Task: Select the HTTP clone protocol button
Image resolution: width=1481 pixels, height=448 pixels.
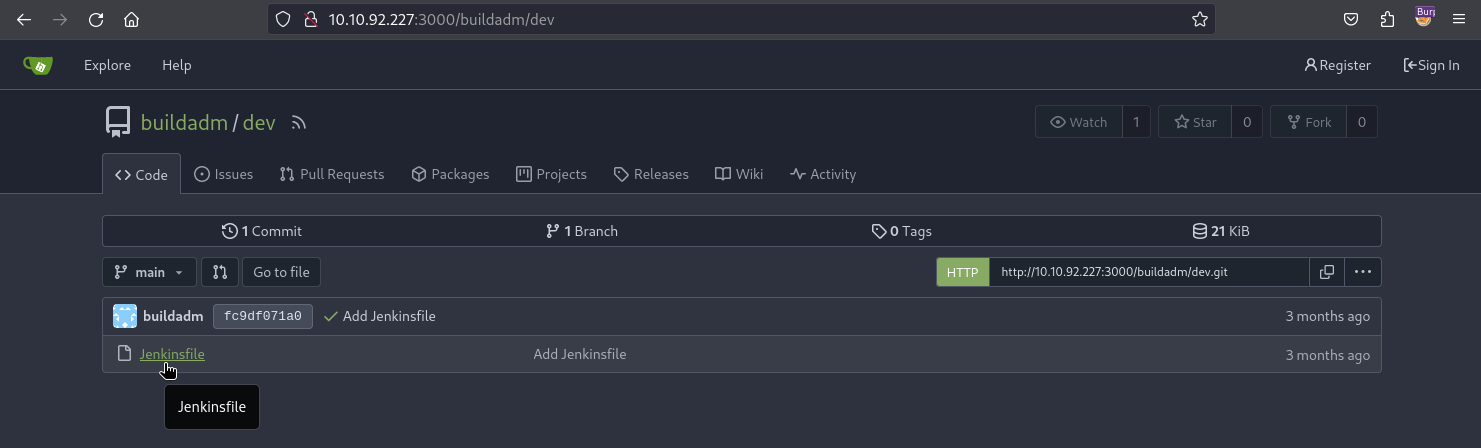Action: pos(962,272)
